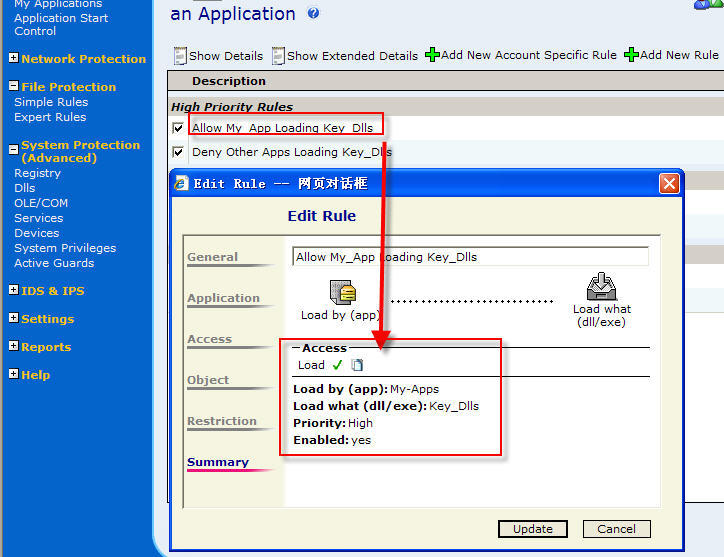Expand the Help section
The height and width of the screenshot is (557, 724).
coord(14,374)
